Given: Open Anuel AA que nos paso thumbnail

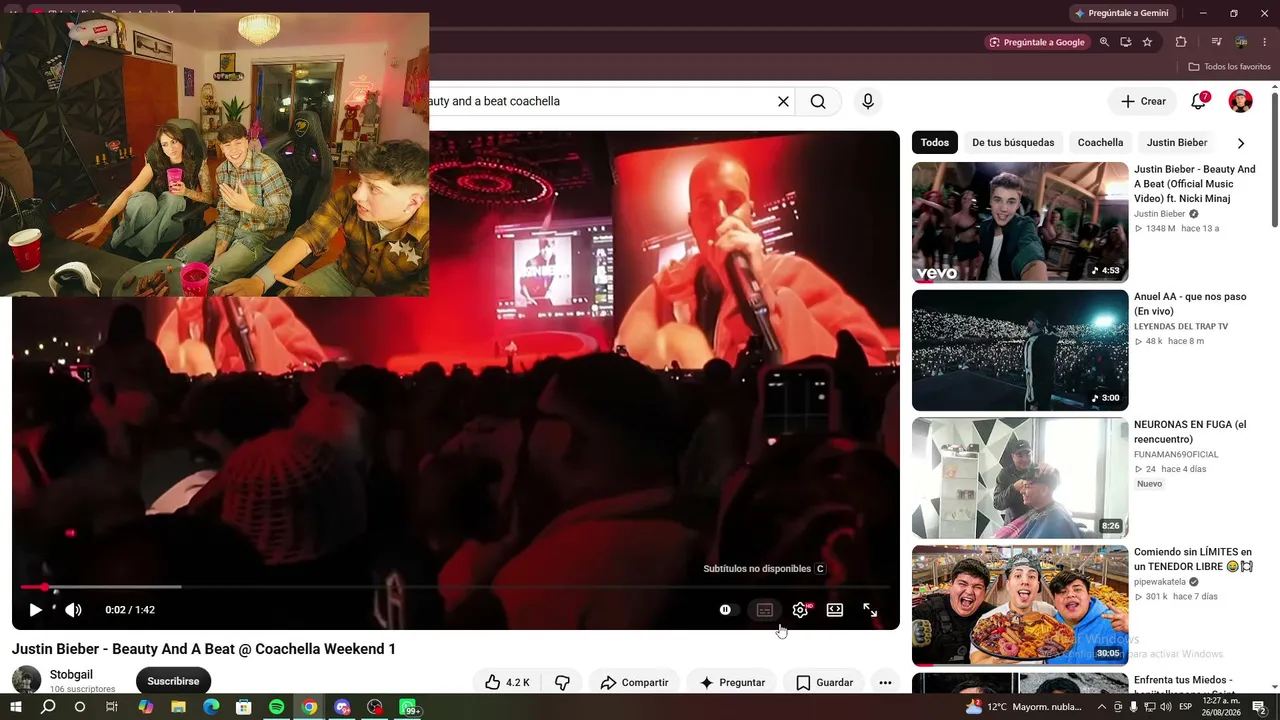Looking at the screenshot, I should pos(1020,350).
